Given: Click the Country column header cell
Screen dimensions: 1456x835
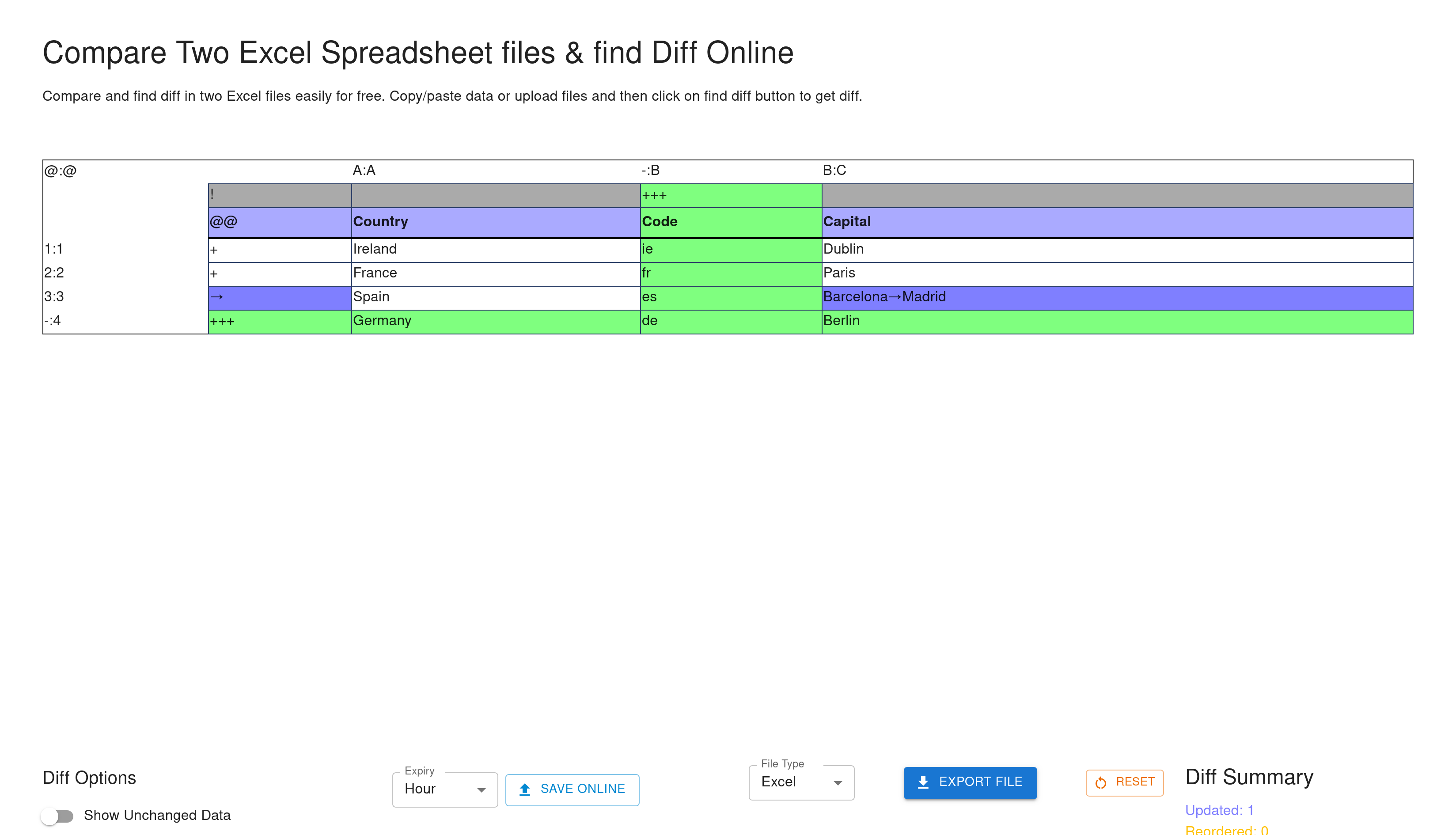Looking at the screenshot, I should point(381,222).
